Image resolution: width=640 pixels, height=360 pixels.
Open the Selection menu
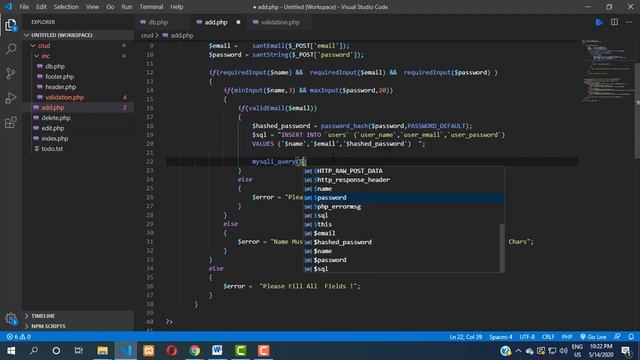66,7
